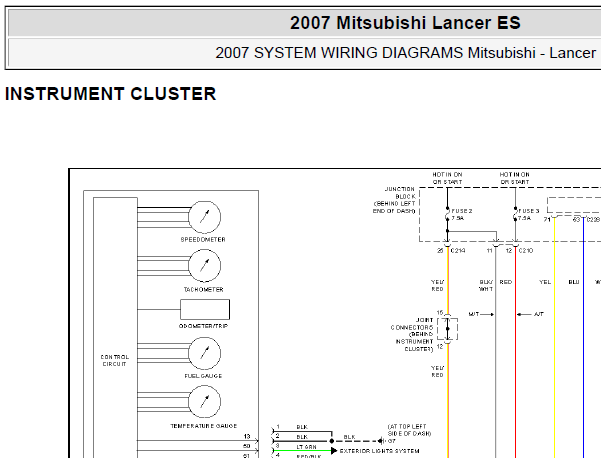Image resolution: width=601 pixels, height=458 pixels.
Task: Click the BLU wire color label
Action: pos(574,282)
